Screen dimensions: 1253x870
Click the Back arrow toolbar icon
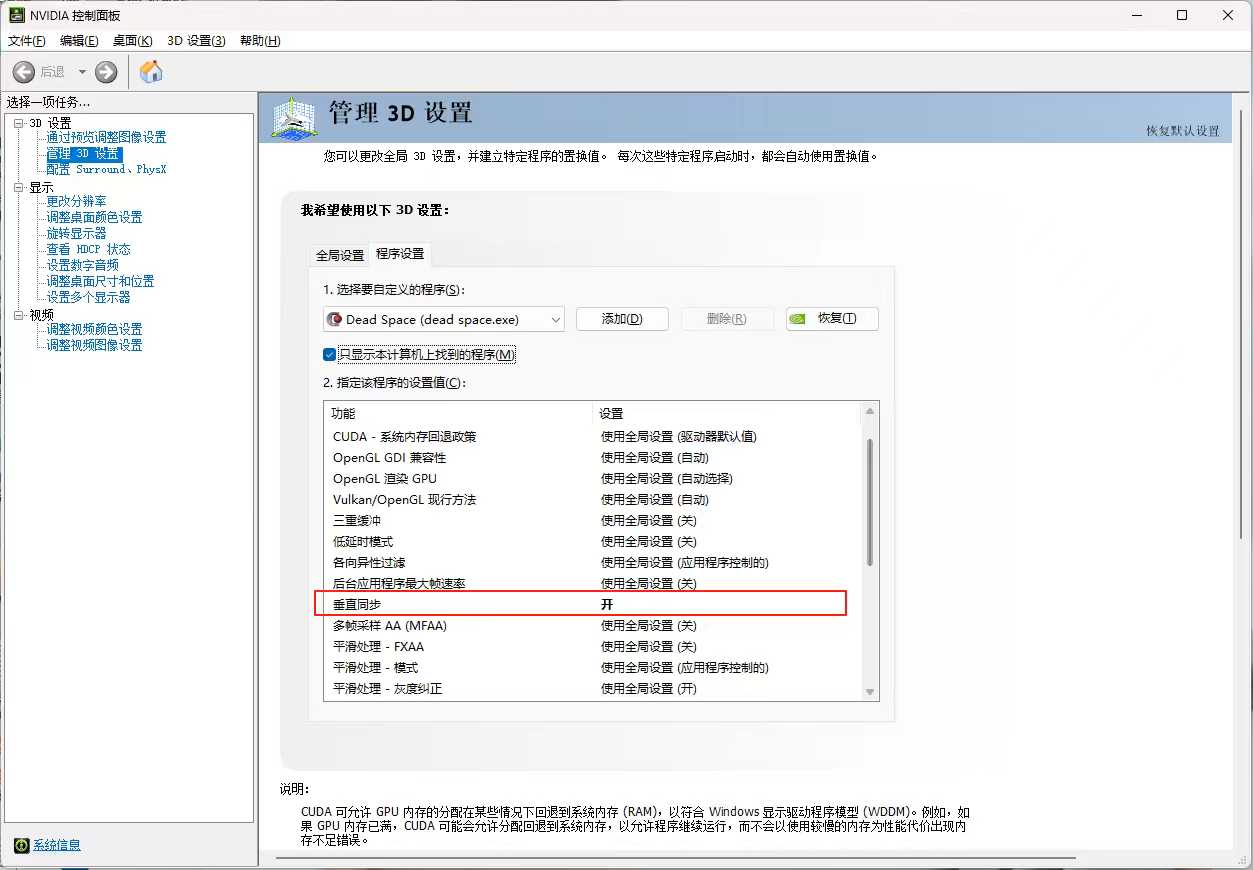[24, 72]
